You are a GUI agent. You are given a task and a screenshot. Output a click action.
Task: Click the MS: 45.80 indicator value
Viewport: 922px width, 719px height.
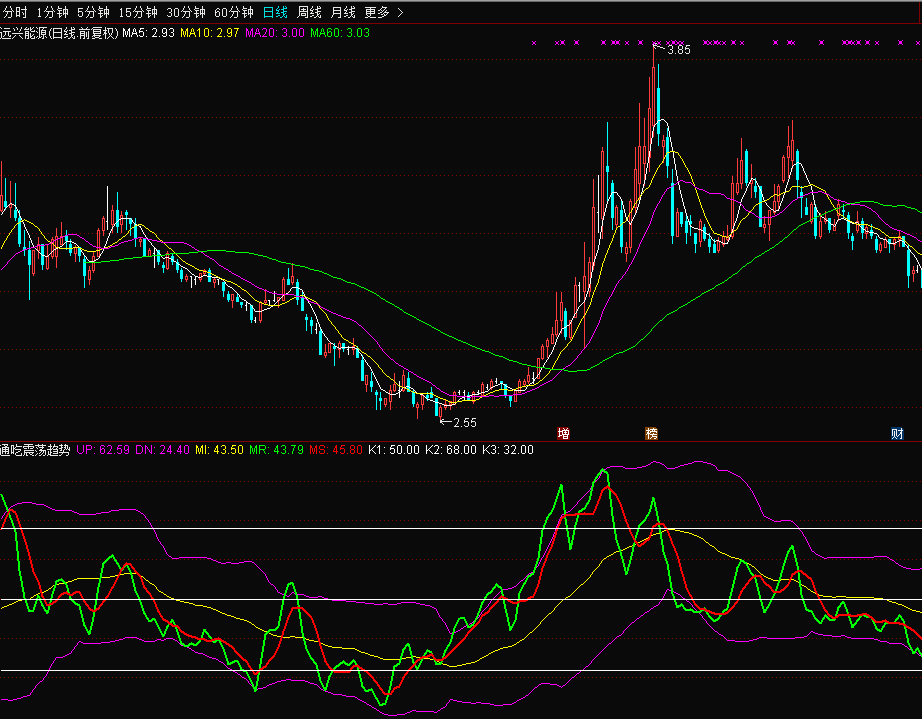point(336,450)
